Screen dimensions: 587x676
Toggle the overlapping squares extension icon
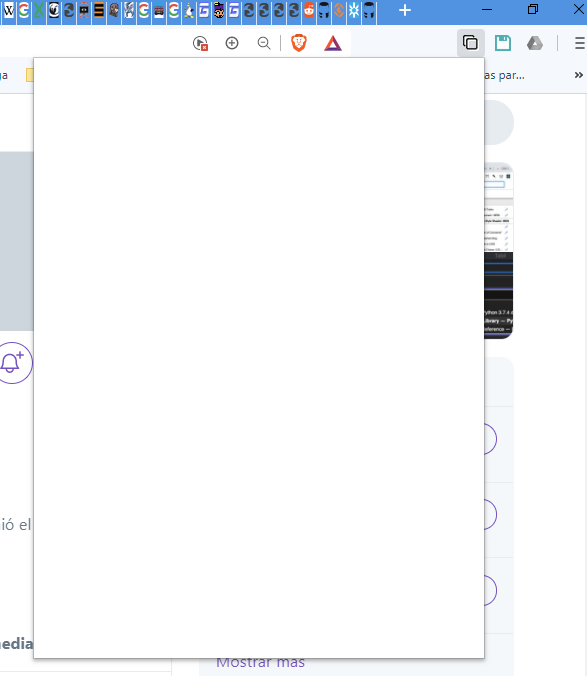coord(471,43)
